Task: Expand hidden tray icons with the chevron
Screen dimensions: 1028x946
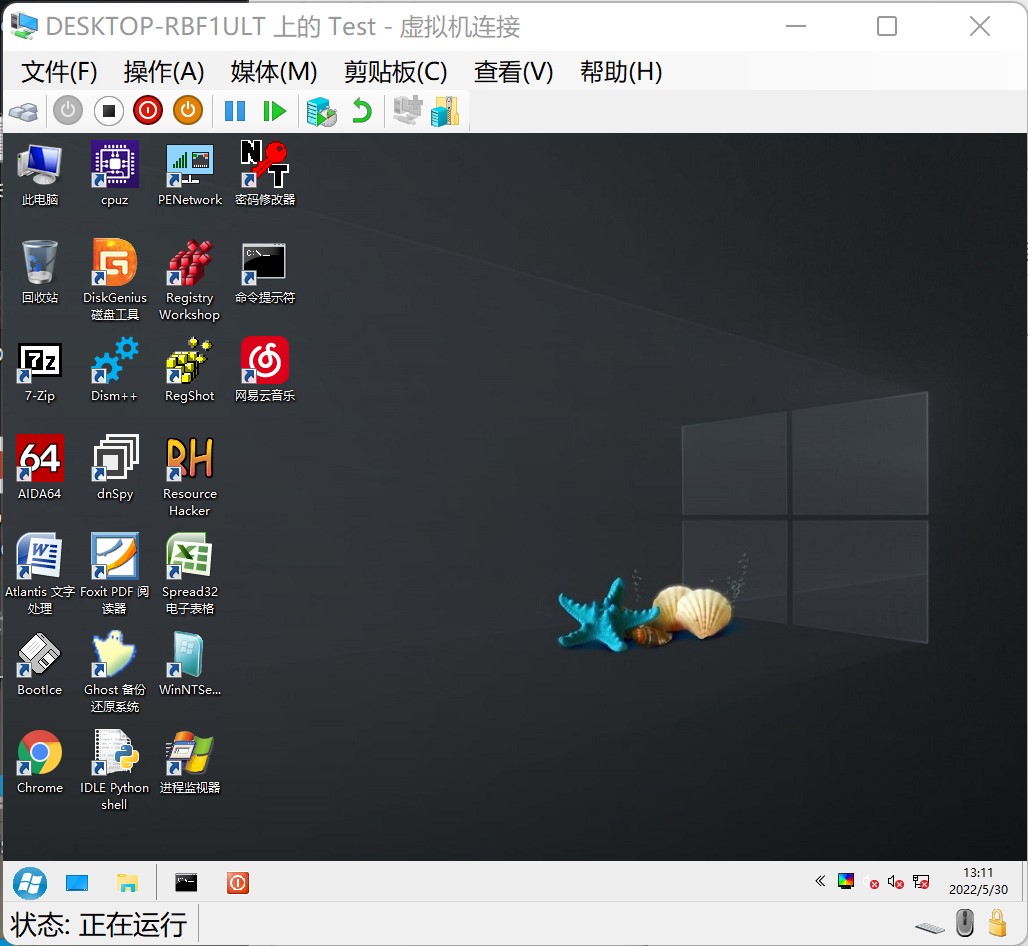Action: point(820,881)
